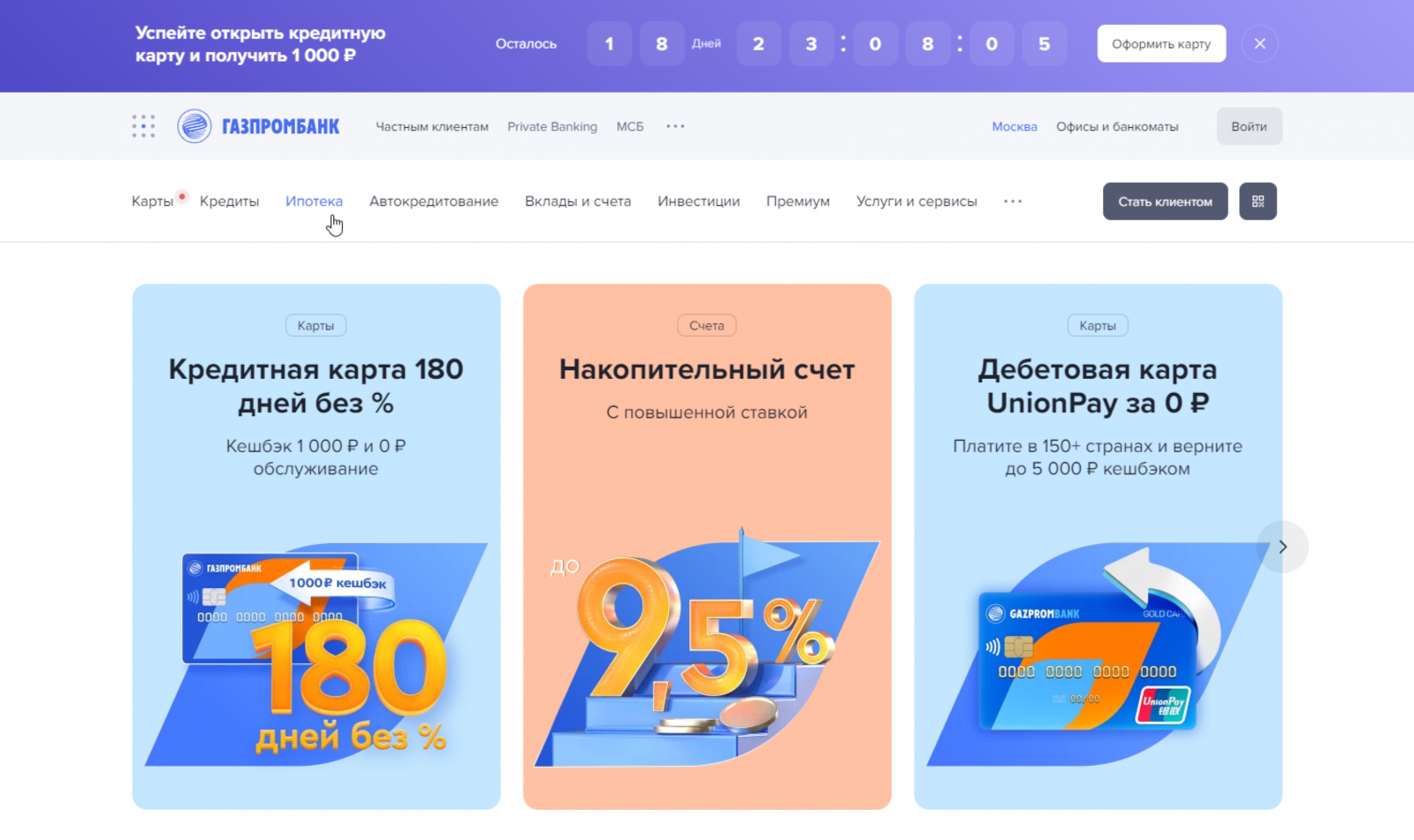Open the dotted grid apps menu icon
Screen dimensions: 1414x840
pyautogui.click(x=143, y=126)
